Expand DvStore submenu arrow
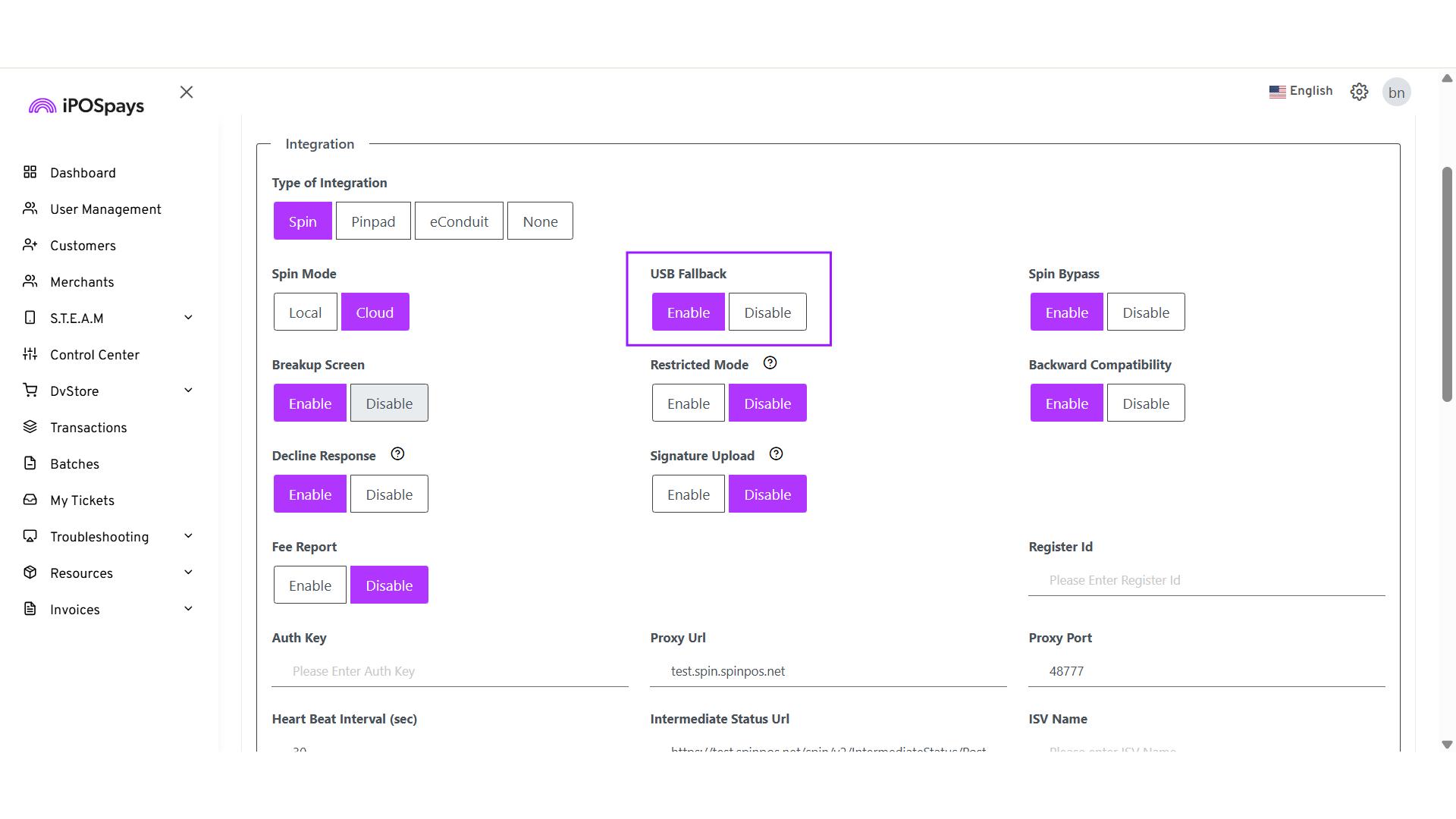Screen dimensions: 1456x819 point(188,391)
